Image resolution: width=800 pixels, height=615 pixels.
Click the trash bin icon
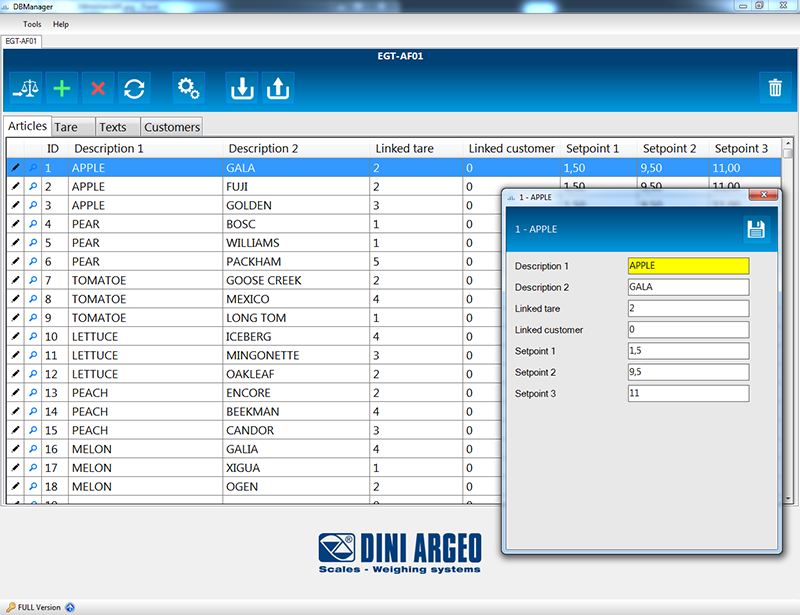[x=775, y=88]
